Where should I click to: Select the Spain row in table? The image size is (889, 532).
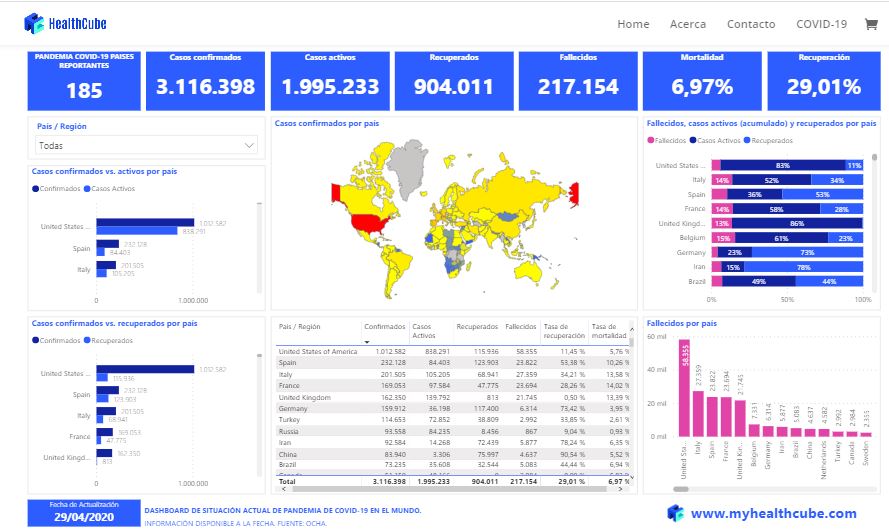[454, 362]
